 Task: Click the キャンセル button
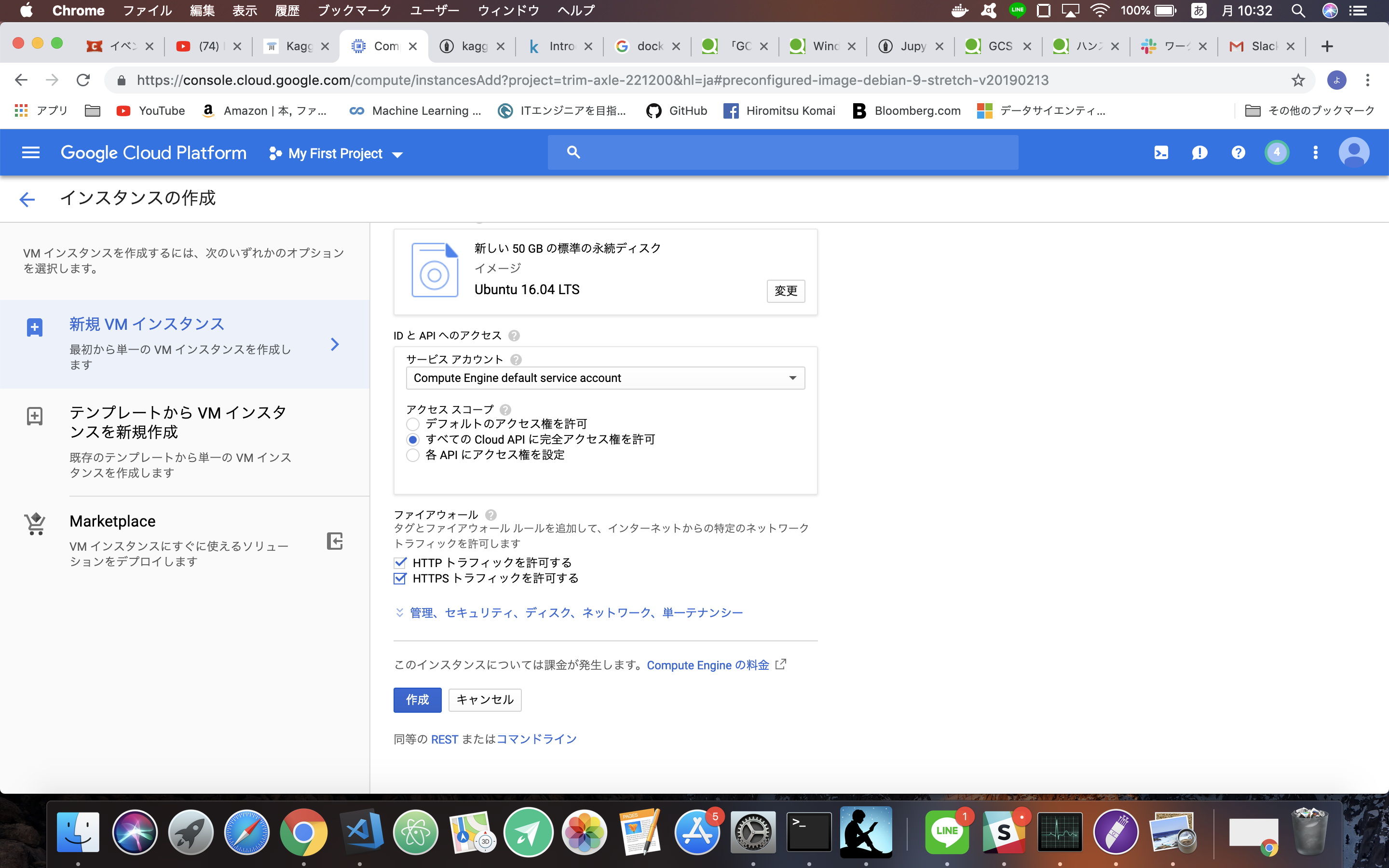click(484, 700)
